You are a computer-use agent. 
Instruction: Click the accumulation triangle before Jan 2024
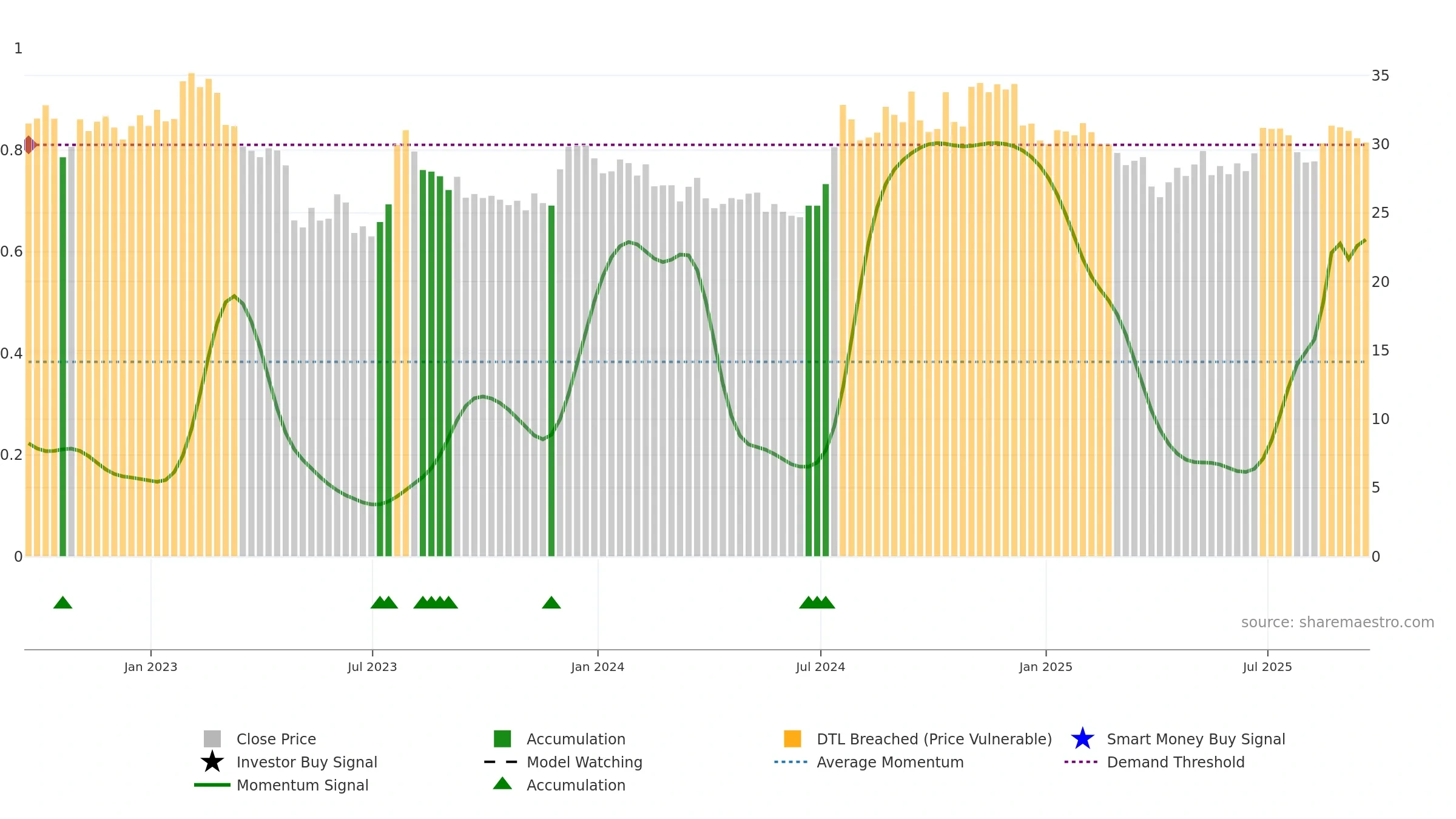pyautogui.click(x=551, y=602)
